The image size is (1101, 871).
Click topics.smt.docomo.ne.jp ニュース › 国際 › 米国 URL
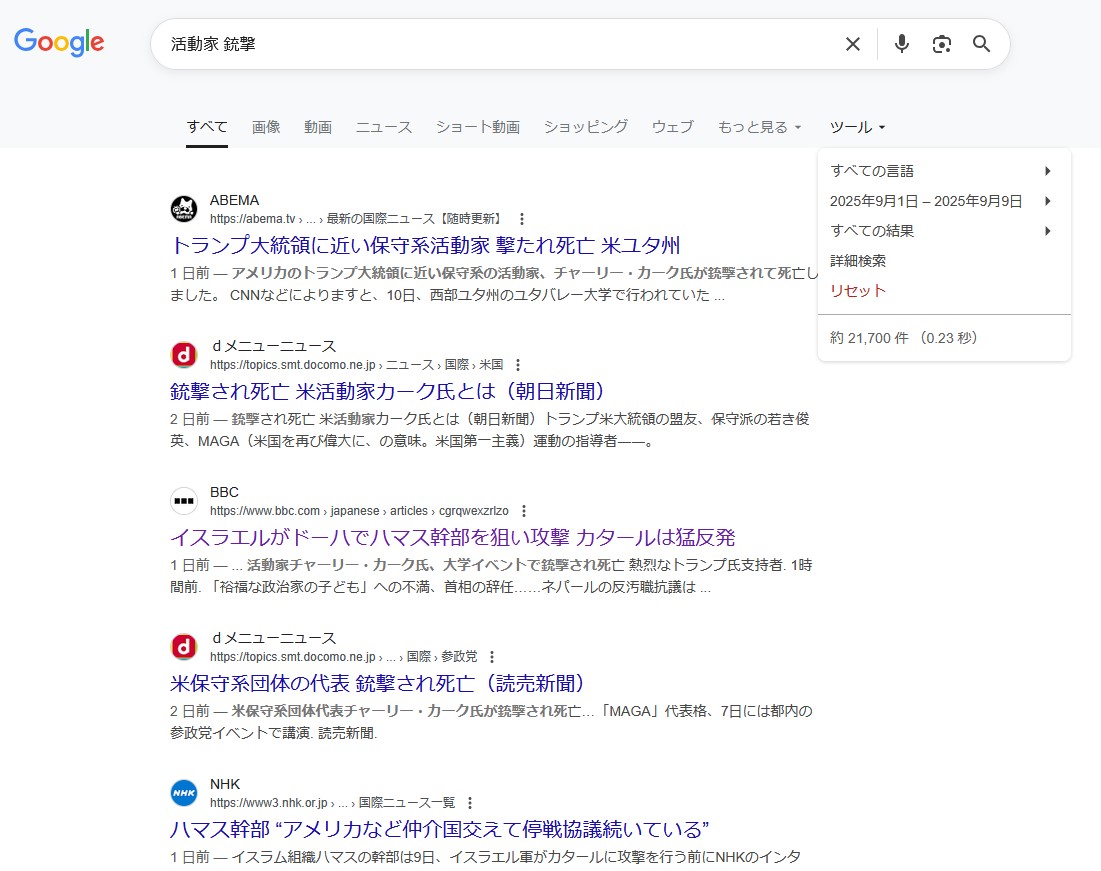(356, 365)
